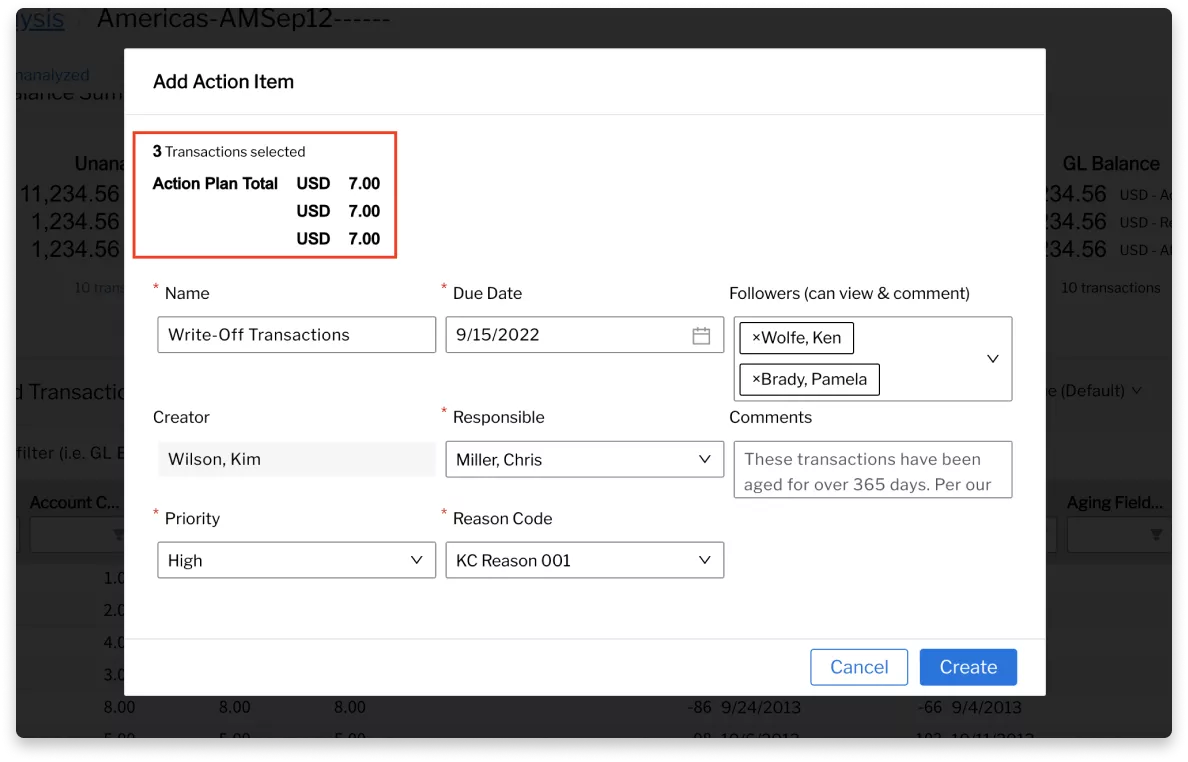Click the Creator field Wilson, Kim
The width and height of the screenshot is (1188, 762).
point(296,459)
